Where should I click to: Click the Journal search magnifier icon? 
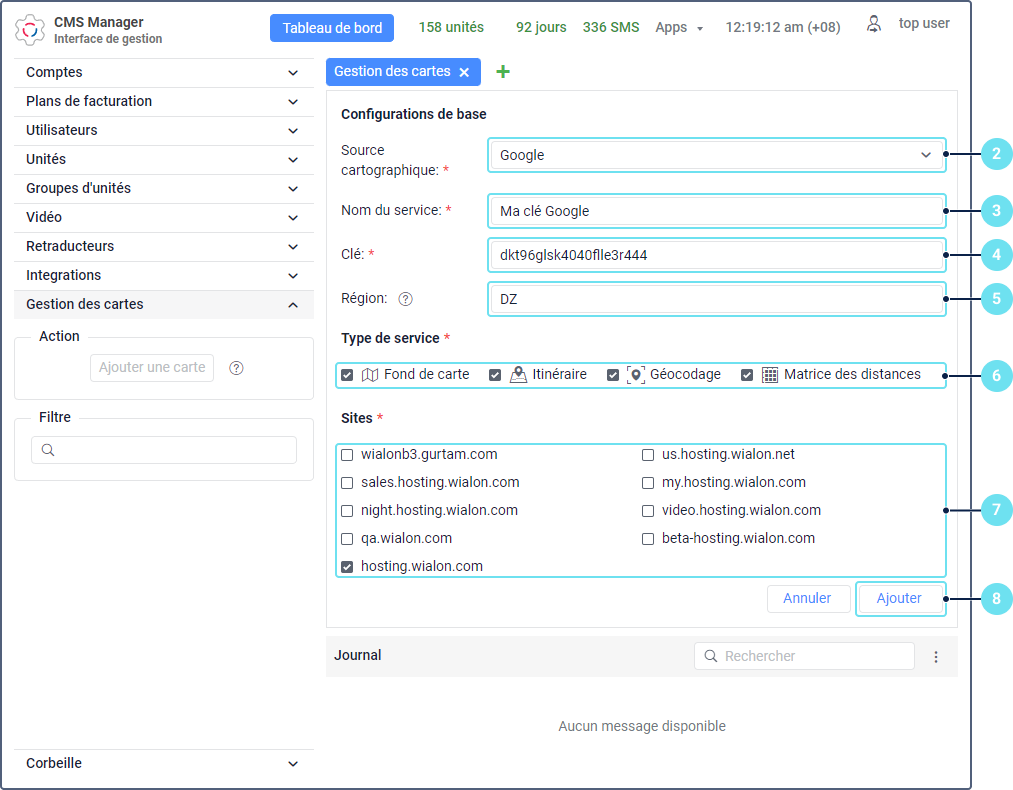pyautogui.click(x=711, y=656)
